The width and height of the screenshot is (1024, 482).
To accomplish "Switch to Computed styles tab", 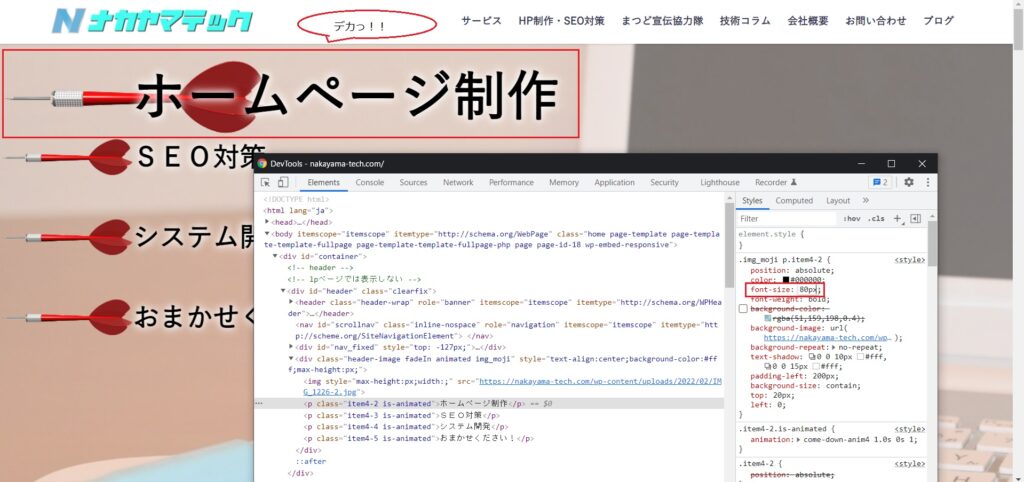I will [x=794, y=201].
